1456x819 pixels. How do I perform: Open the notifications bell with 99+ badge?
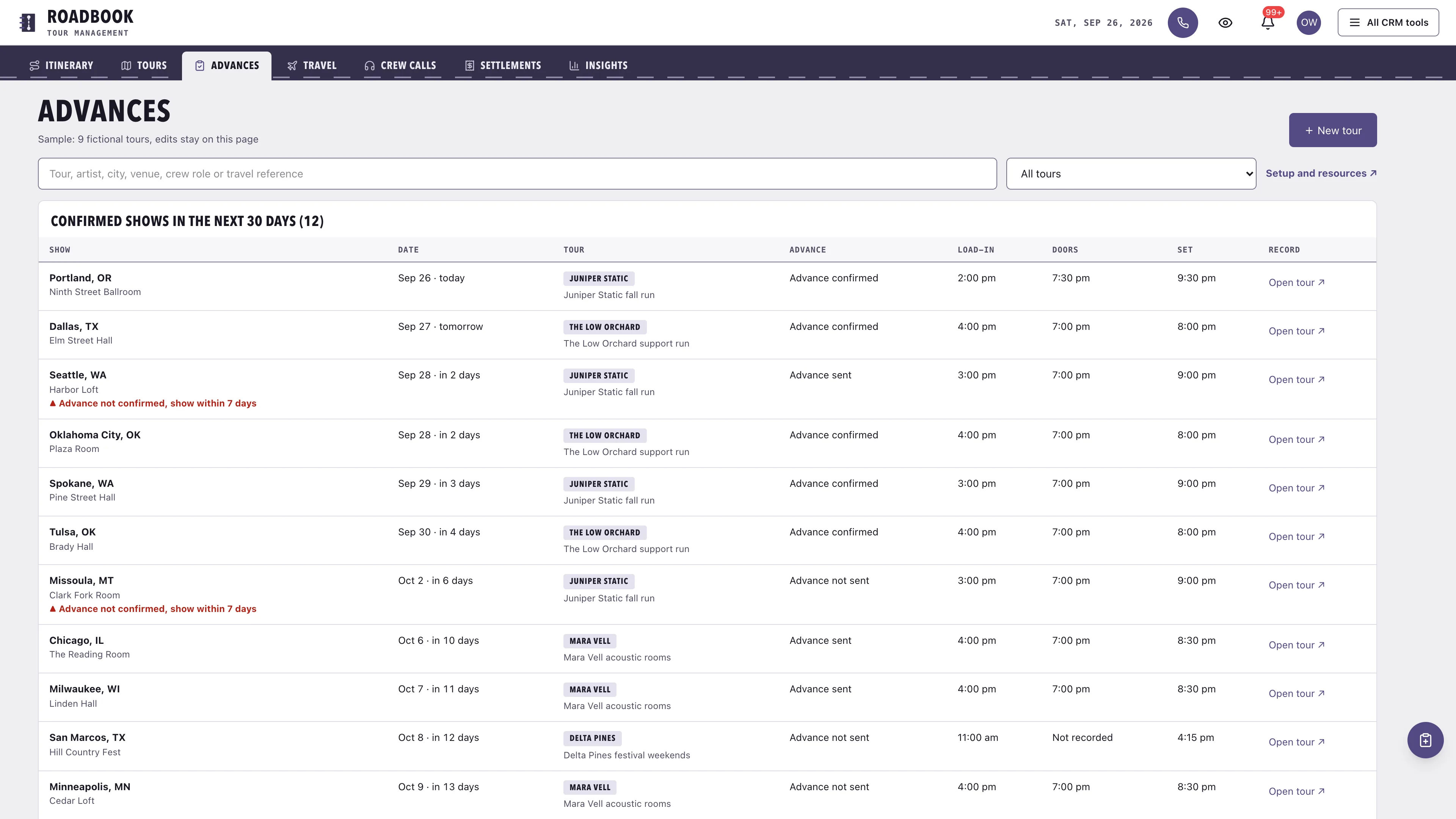tap(1268, 23)
